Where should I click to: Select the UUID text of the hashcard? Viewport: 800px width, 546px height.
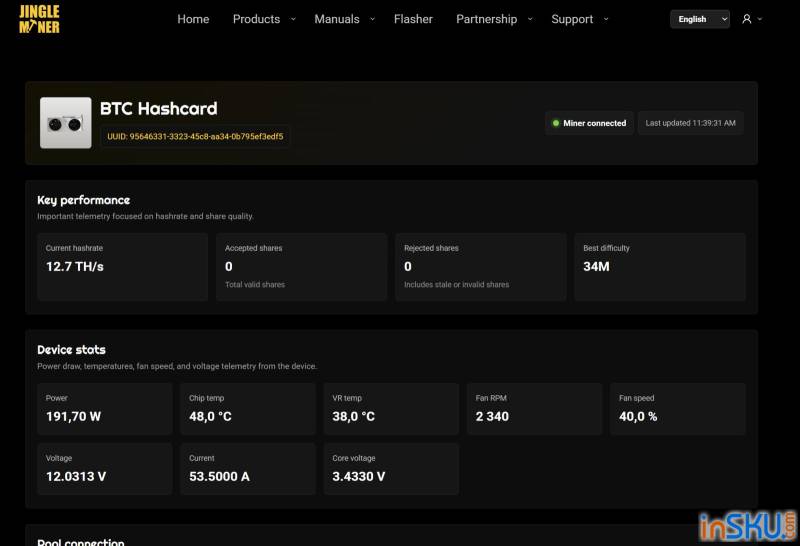[195, 136]
